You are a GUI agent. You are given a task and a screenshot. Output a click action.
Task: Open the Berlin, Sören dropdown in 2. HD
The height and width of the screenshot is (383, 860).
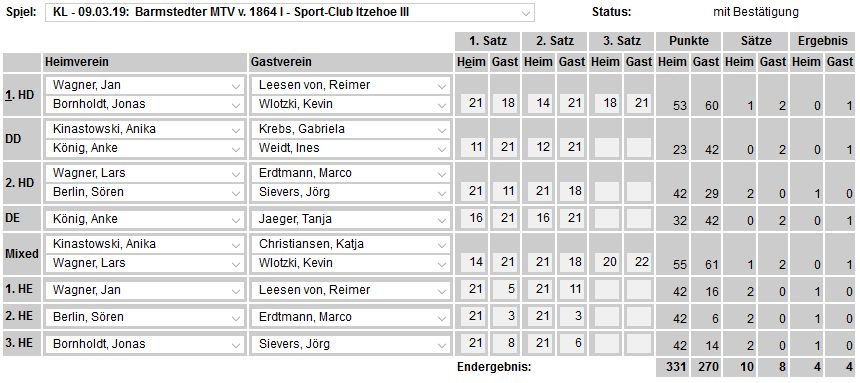click(x=144, y=192)
